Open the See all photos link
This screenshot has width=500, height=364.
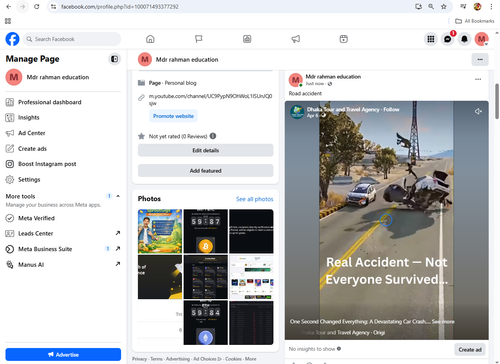pyautogui.click(x=255, y=199)
